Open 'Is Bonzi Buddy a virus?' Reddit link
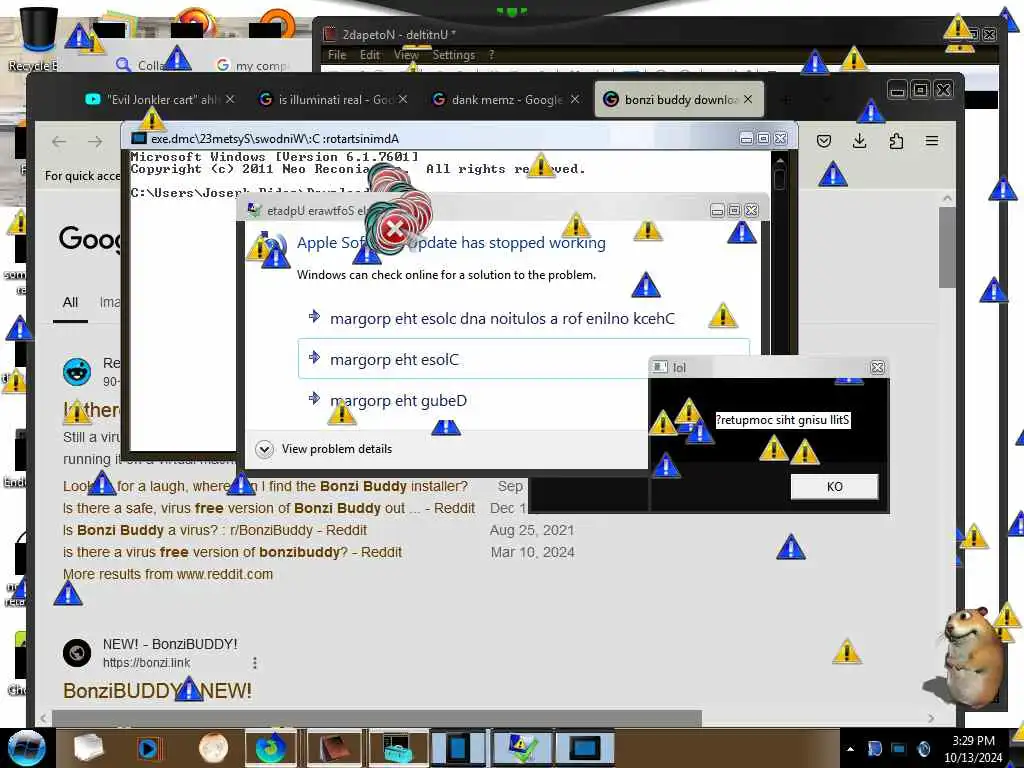Image resolution: width=1024 pixels, height=768 pixels. coord(215,530)
